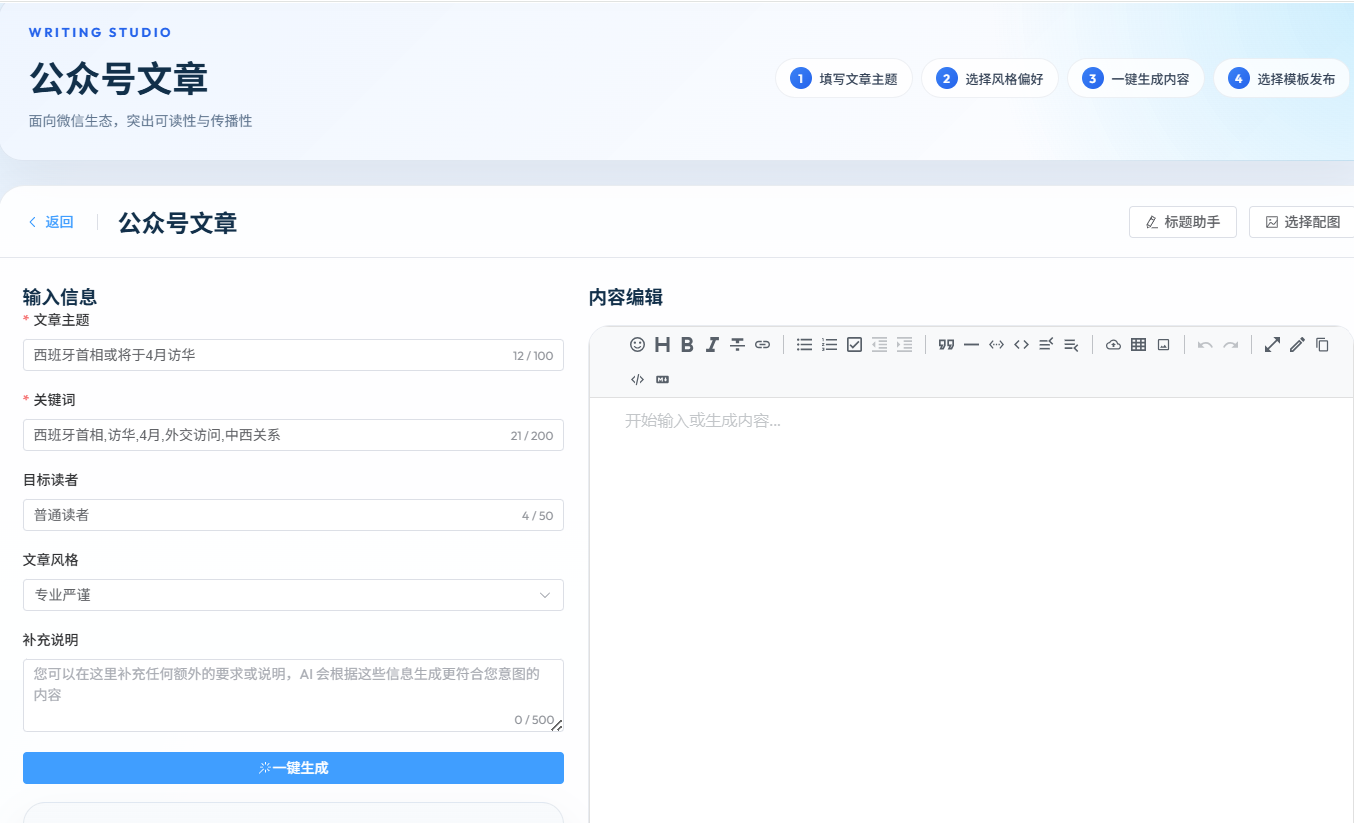The height and width of the screenshot is (823, 1354).
Task: Select step 2 选择风格偏好
Action: click(989, 79)
